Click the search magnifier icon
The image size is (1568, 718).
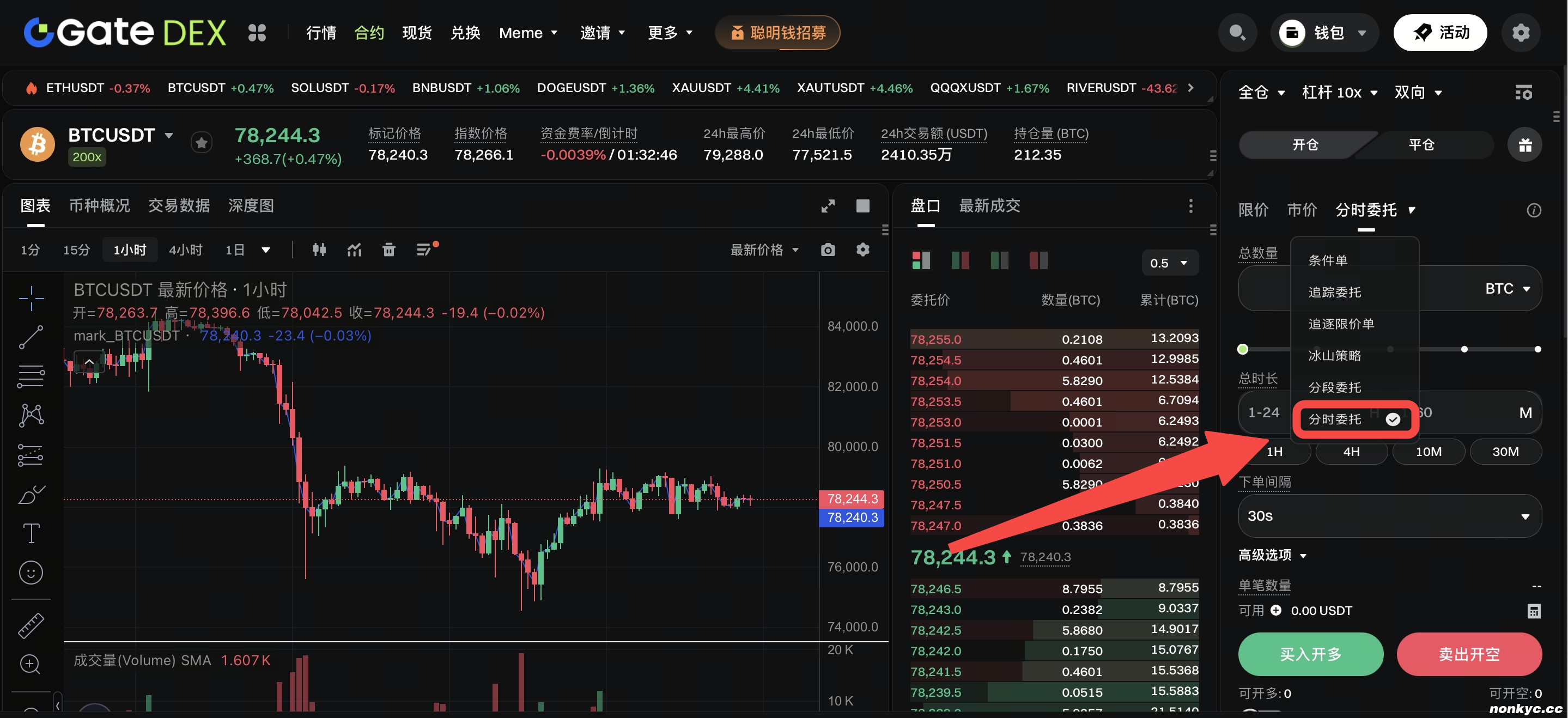[x=1237, y=32]
